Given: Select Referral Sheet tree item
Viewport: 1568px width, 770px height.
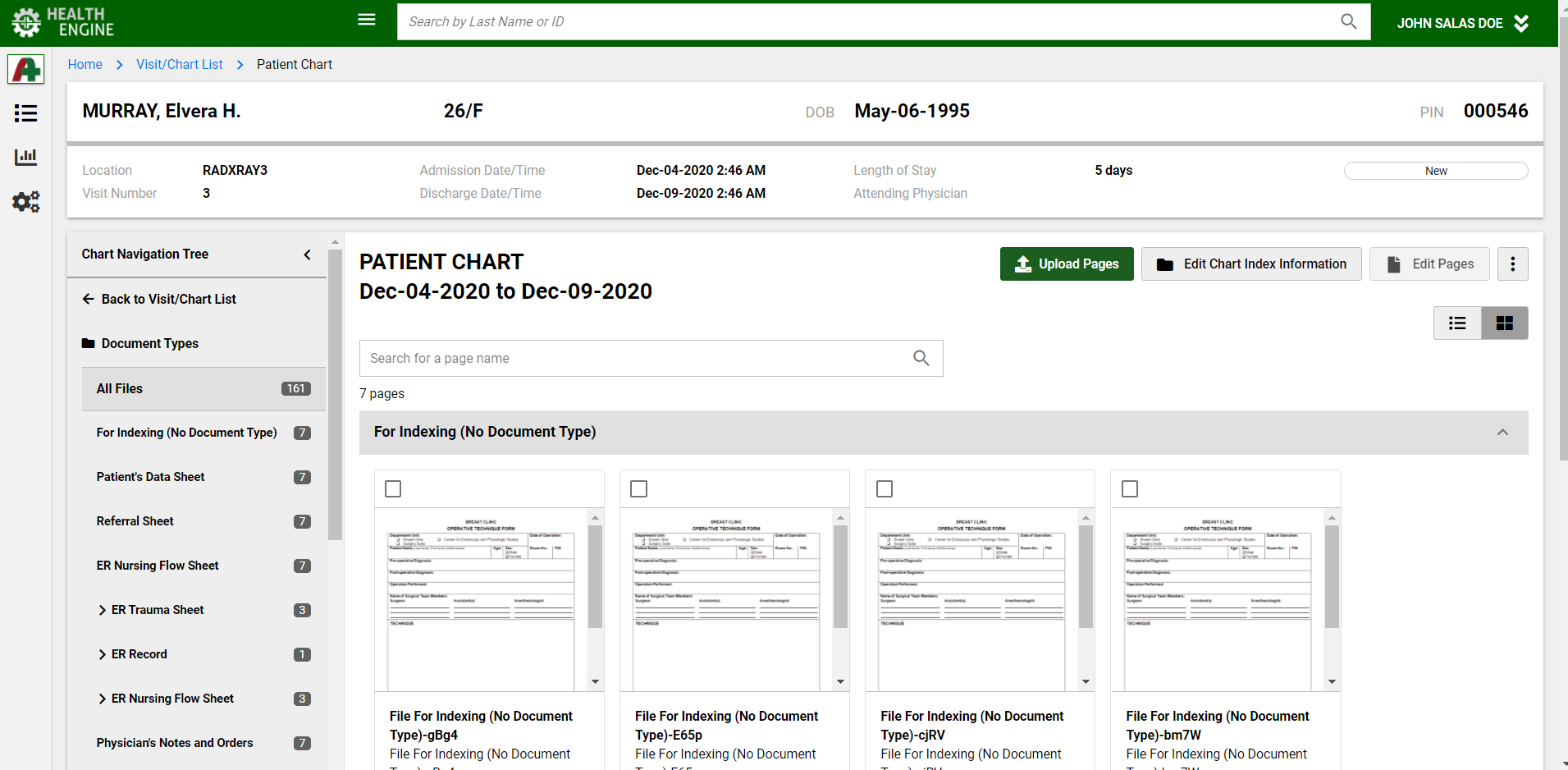Looking at the screenshot, I should 203,521.
